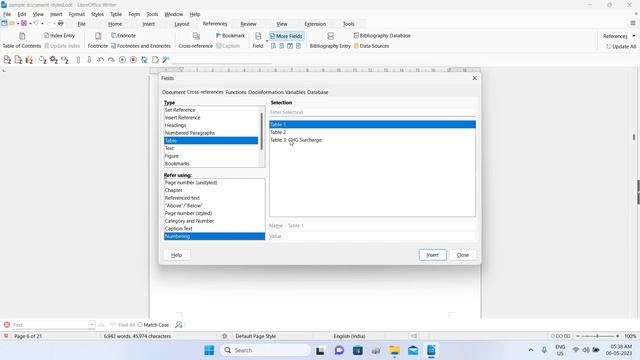
Task: Switch to the Review ribbon tab
Action: [x=248, y=24]
